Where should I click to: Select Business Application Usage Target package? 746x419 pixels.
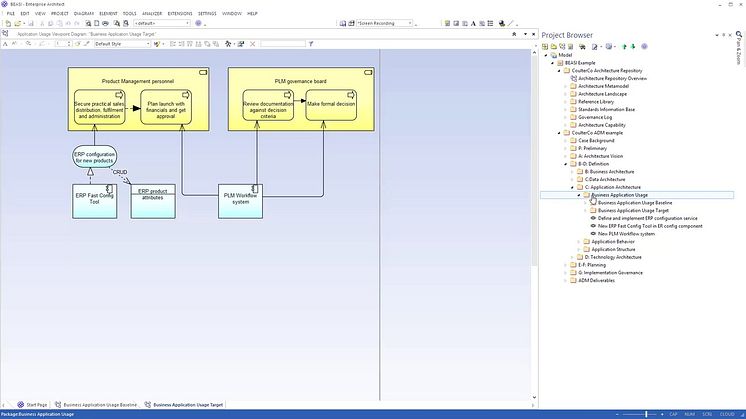coord(633,211)
